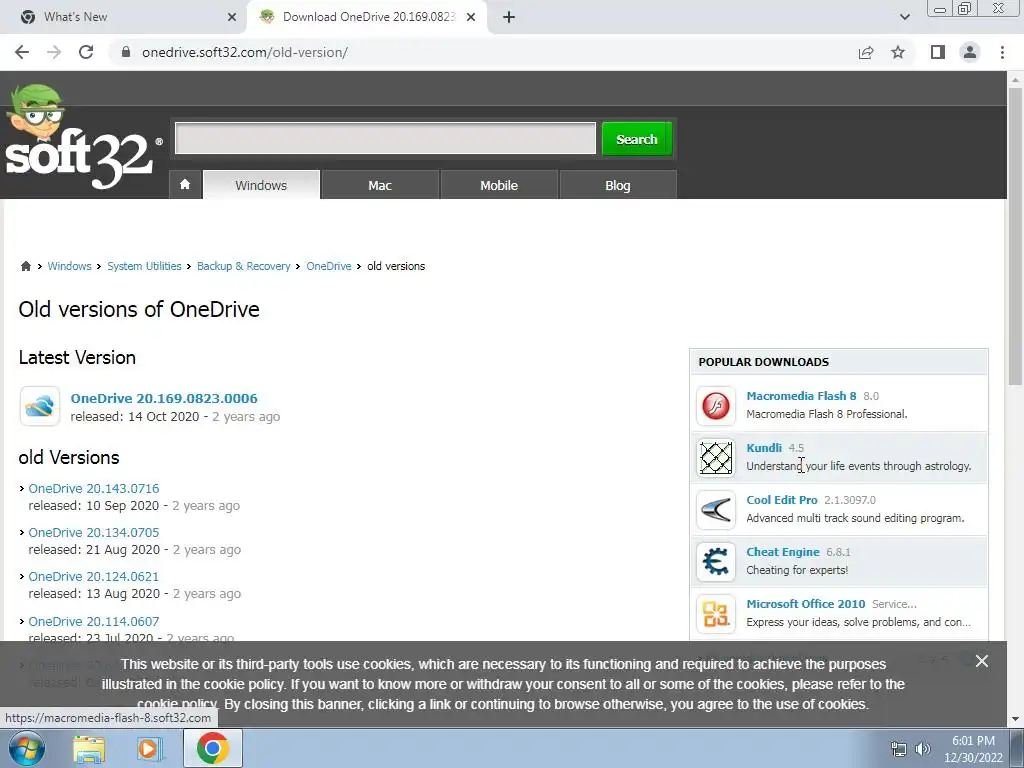Click the browser forward arrow
1024x768 pixels.
tap(54, 52)
